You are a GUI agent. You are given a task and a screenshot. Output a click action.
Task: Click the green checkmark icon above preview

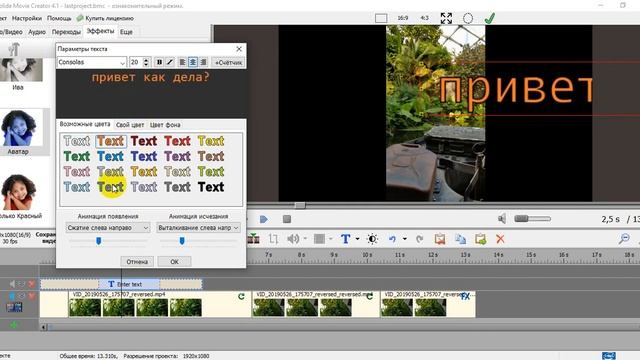490,18
